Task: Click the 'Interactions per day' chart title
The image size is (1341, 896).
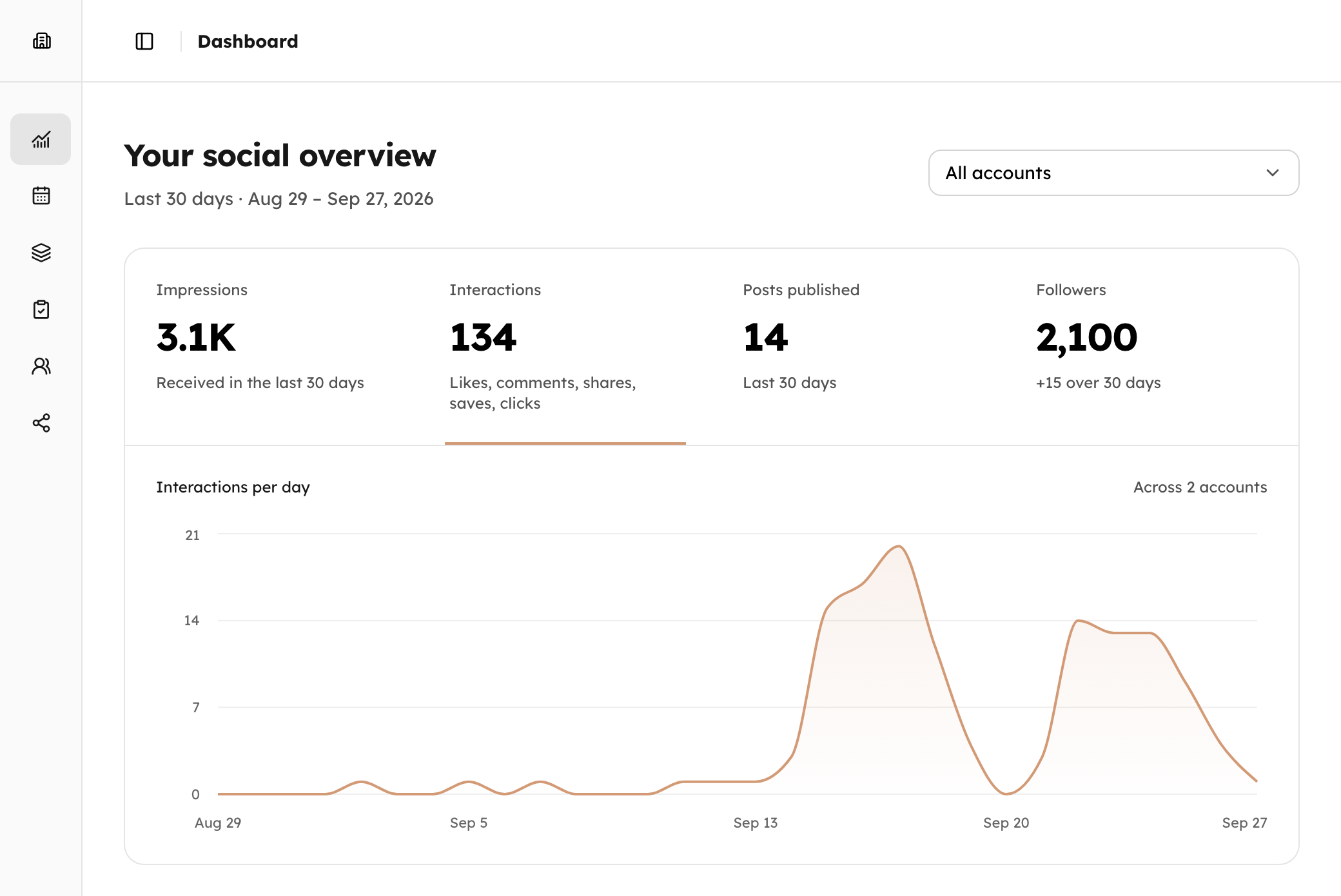Action: pyautogui.click(x=233, y=487)
